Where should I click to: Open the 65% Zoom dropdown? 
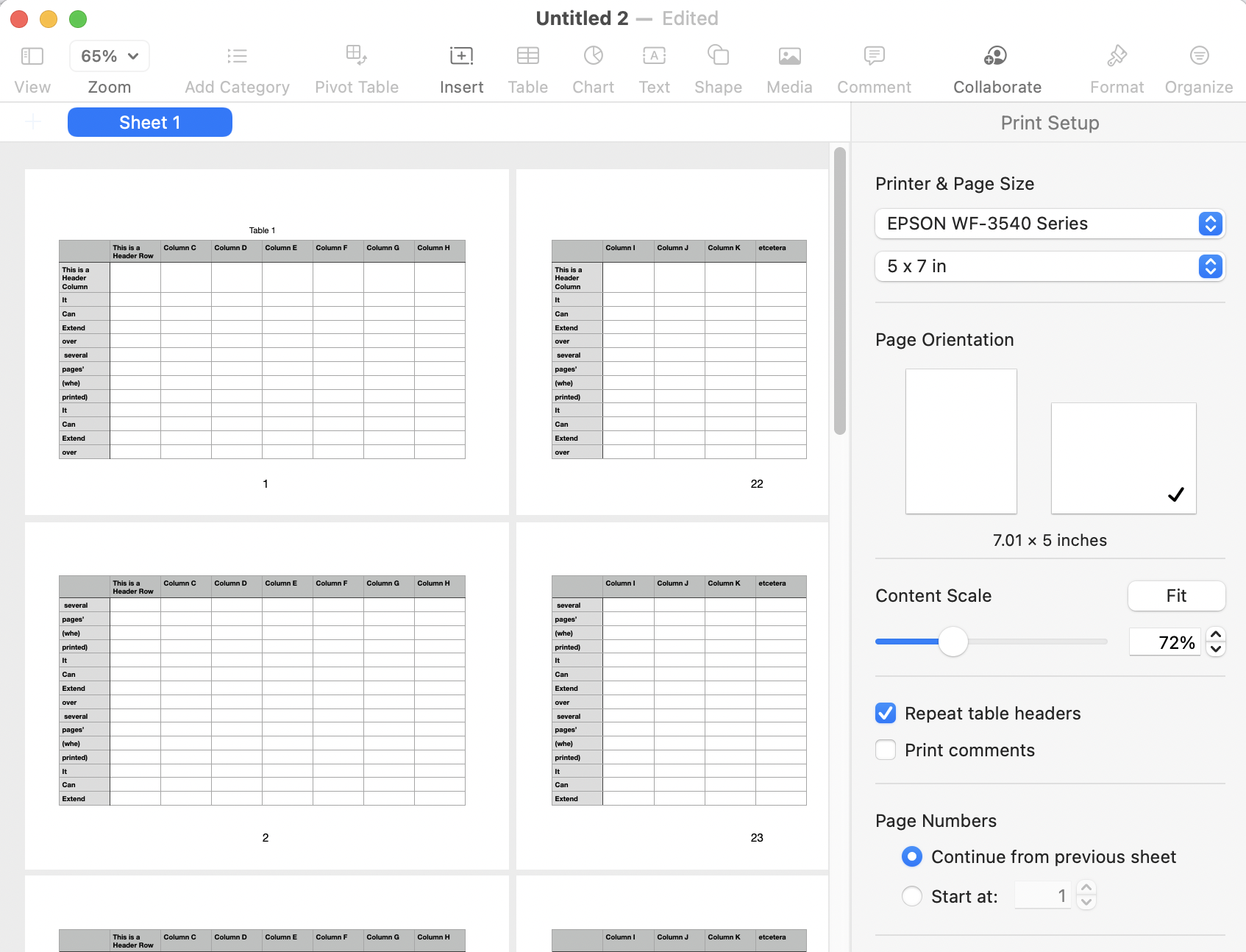coord(110,56)
